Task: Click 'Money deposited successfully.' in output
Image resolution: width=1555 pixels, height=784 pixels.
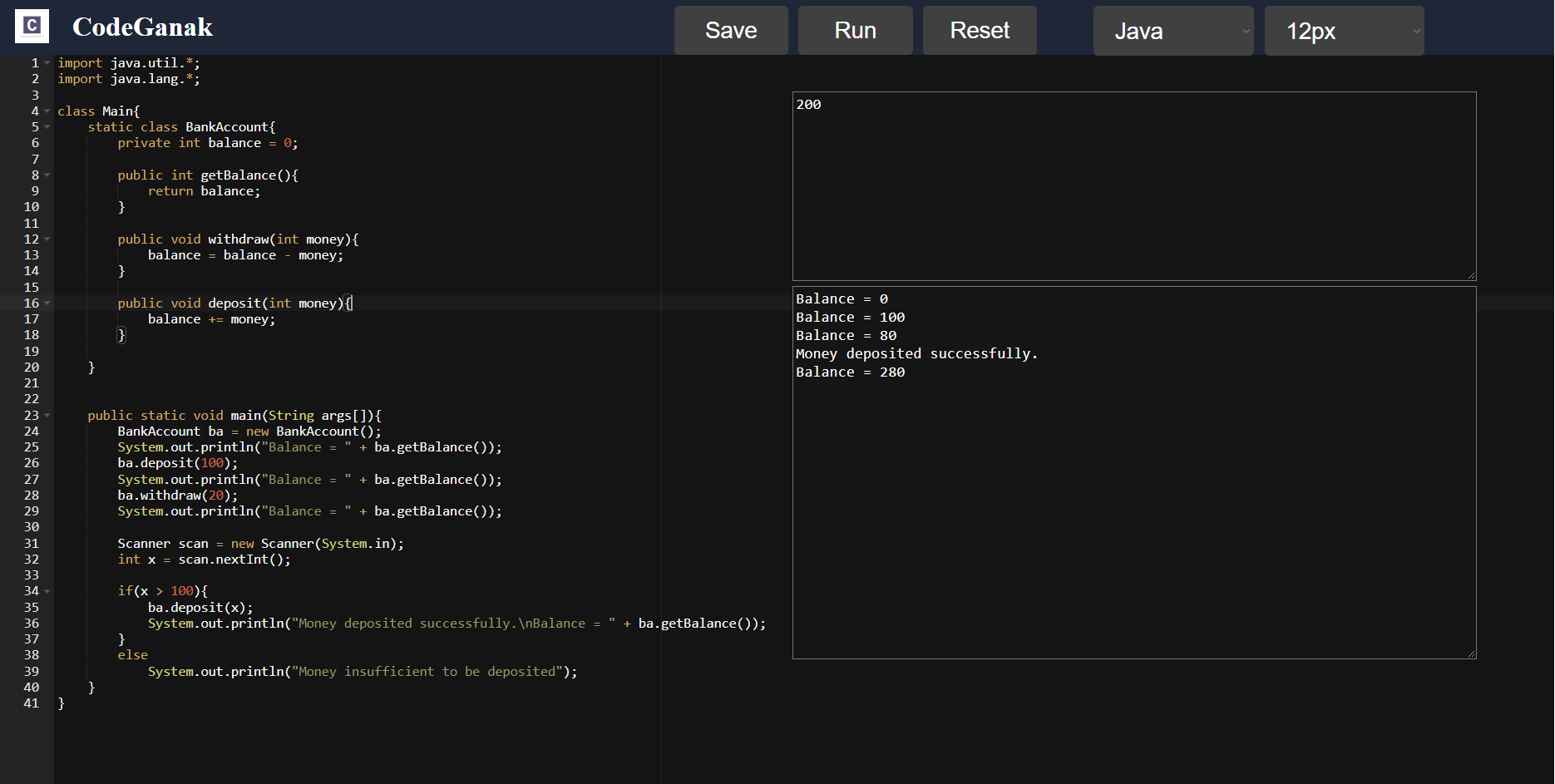Action: point(916,354)
